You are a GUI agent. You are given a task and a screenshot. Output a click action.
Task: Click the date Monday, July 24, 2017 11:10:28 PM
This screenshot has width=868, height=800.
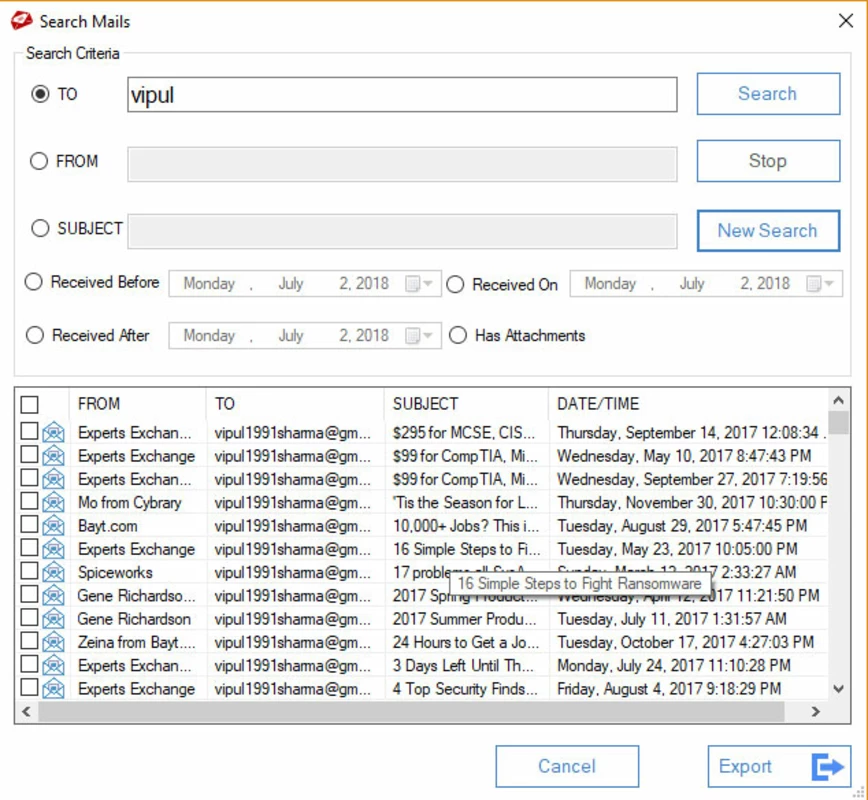[x=674, y=665]
